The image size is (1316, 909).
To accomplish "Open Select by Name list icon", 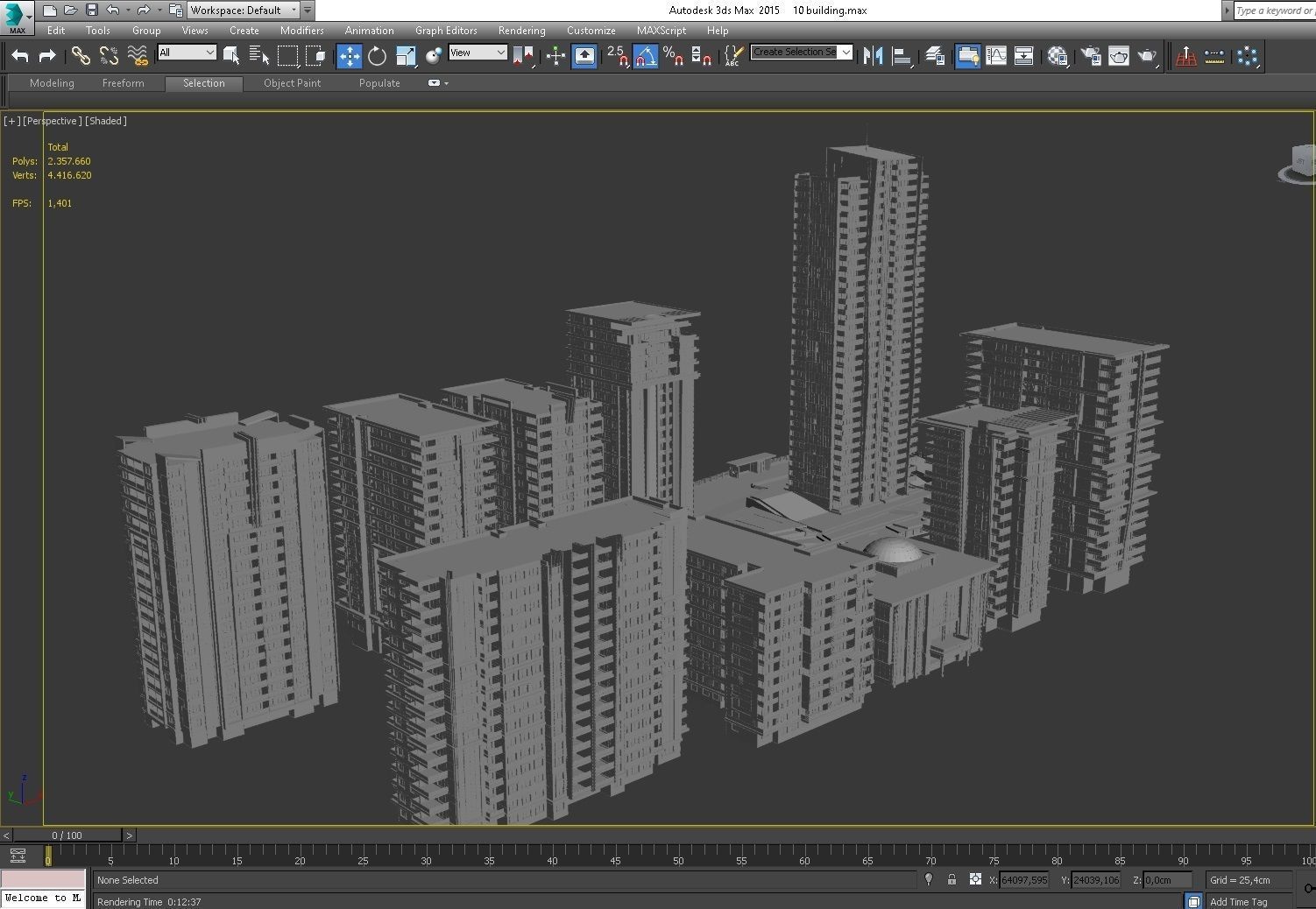I will [259, 56].
